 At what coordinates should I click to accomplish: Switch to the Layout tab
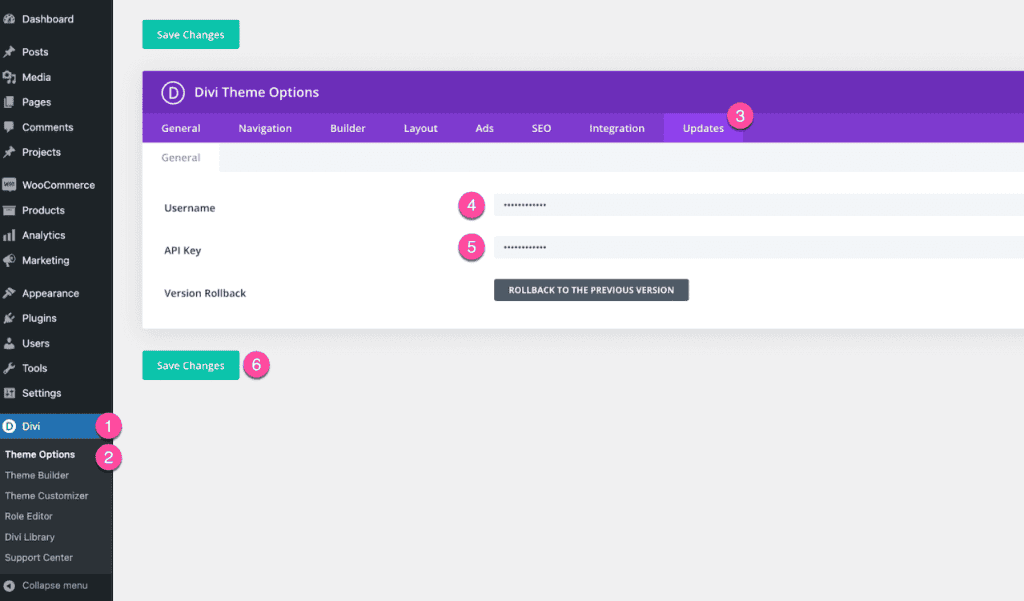pyautogui.click(x=421, y=128)
